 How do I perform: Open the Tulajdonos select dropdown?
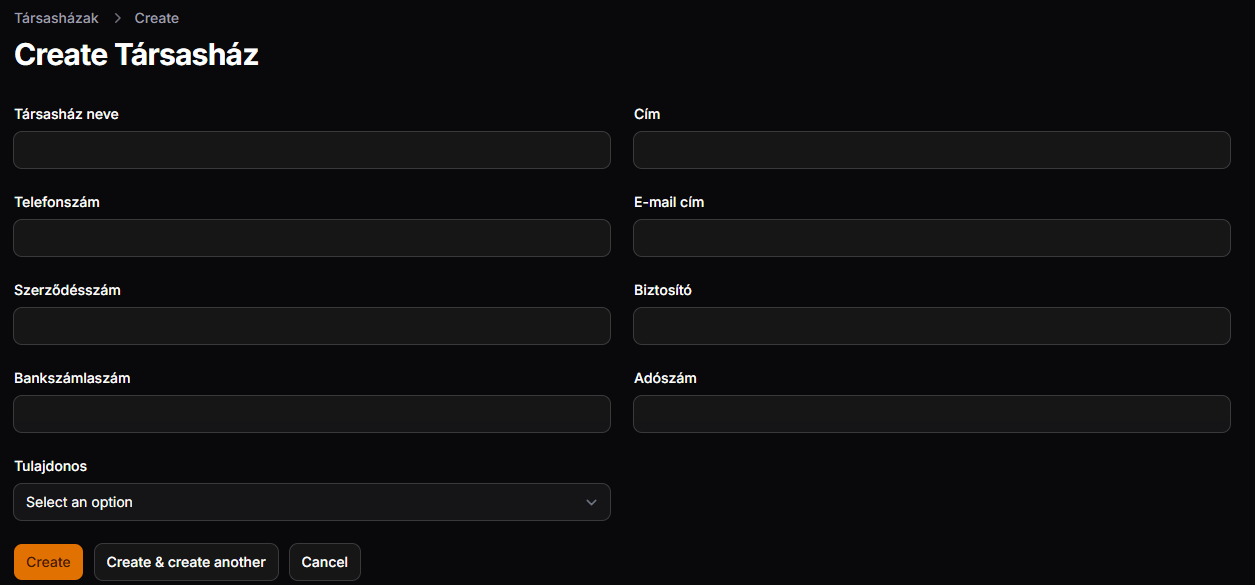coord(312,502)
